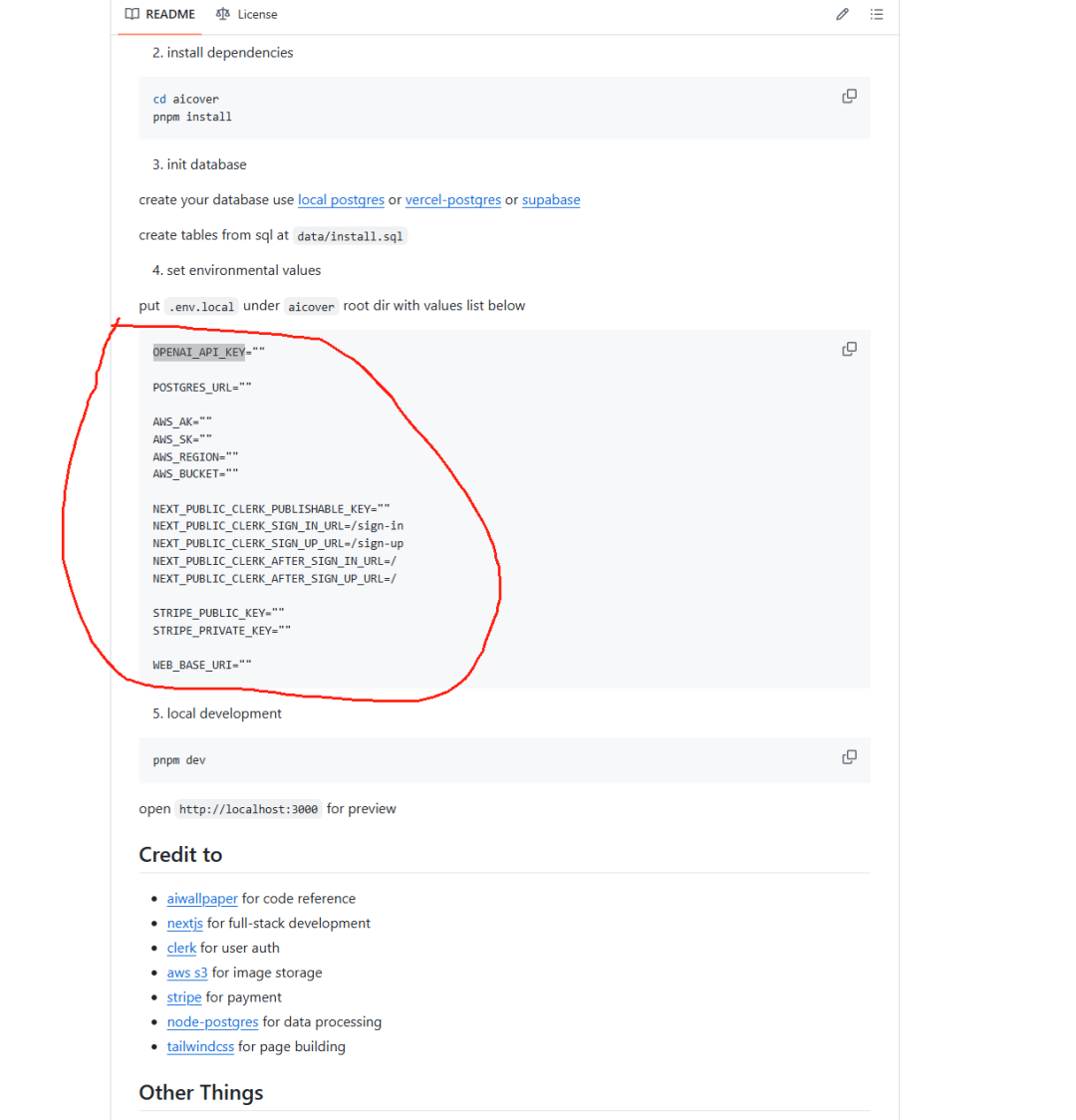Click the highlighted OPENAI_API_KEY text
This screenshot has width=1076, height=1120.
pyautogui.click(x=198, y=353)
